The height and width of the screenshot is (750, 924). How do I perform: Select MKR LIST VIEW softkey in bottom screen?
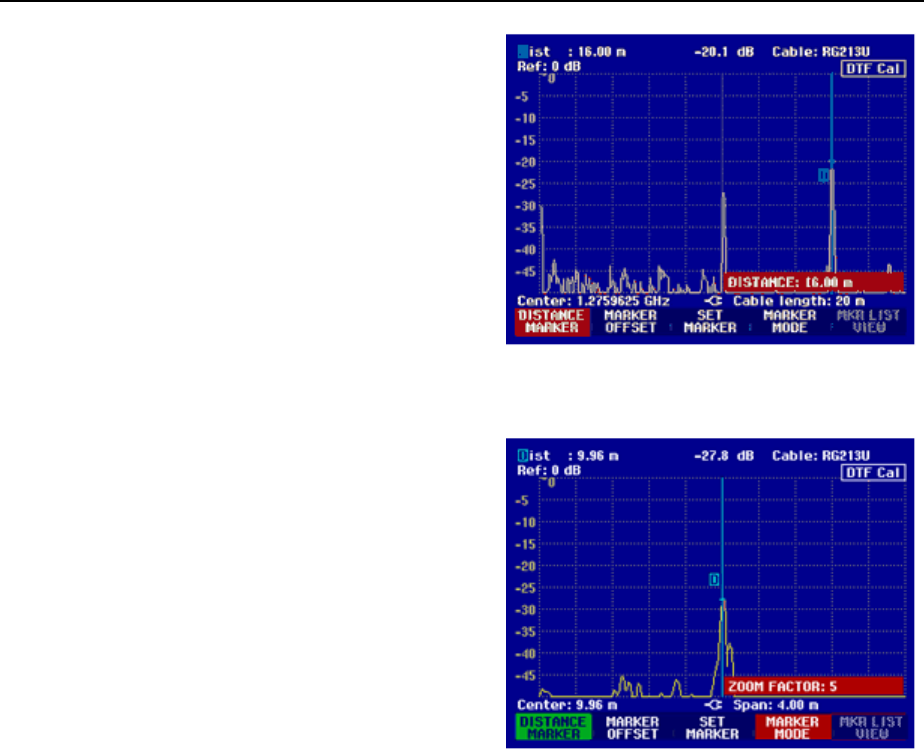click(870, 728)
